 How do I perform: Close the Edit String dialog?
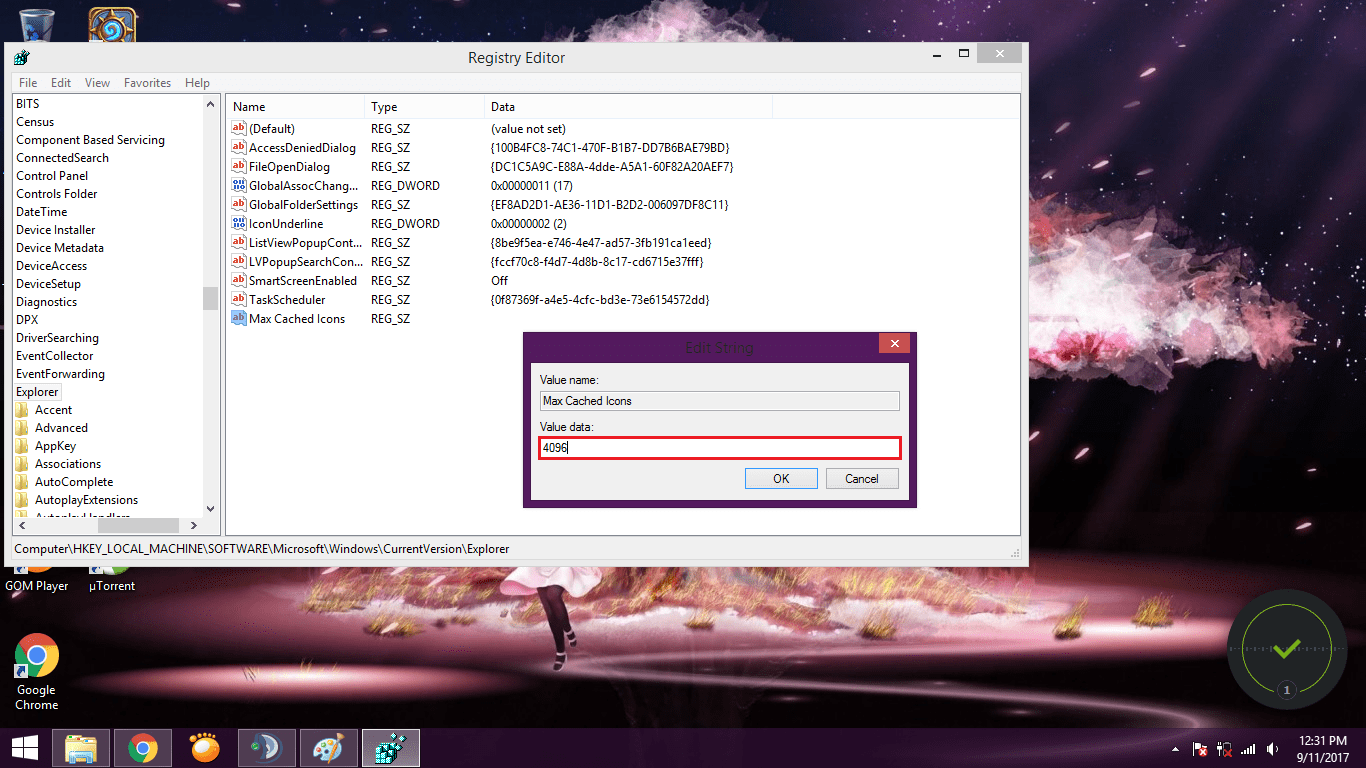pyautogui.click(x=894, y=343)
